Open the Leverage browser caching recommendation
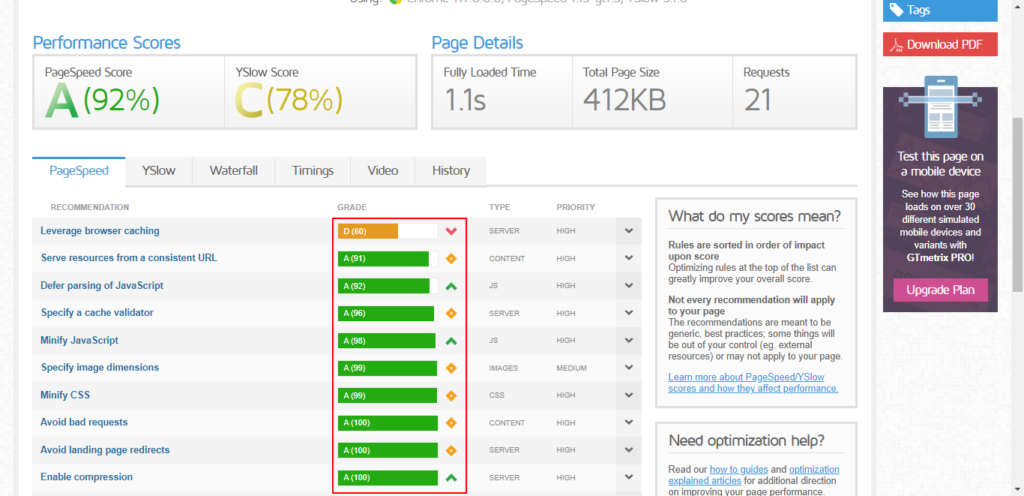The height and width of the screenshot is (496, 1024). coord(100,231)
